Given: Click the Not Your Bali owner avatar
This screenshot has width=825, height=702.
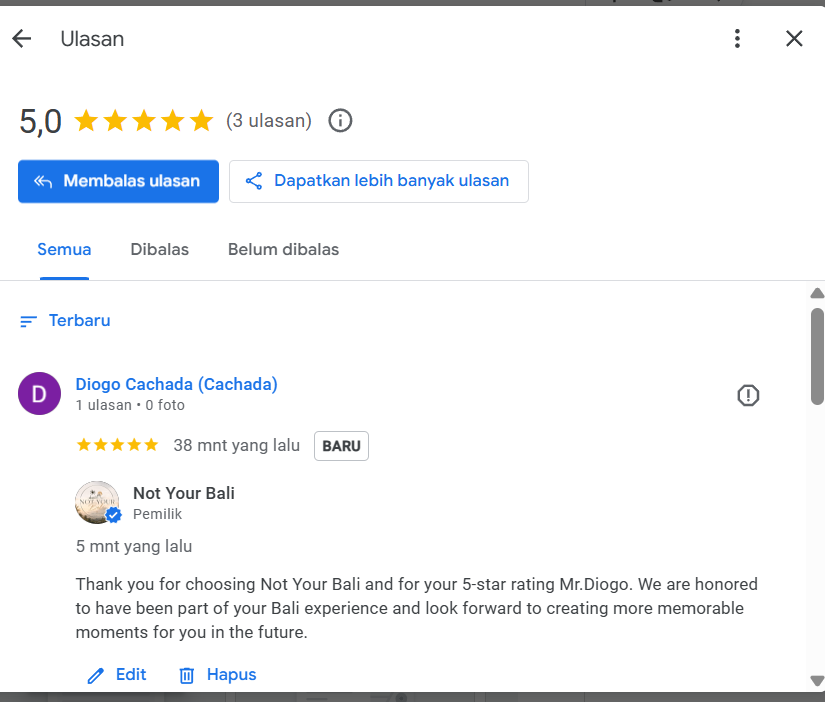Looking at the screenshot, I should click(97, 502).
